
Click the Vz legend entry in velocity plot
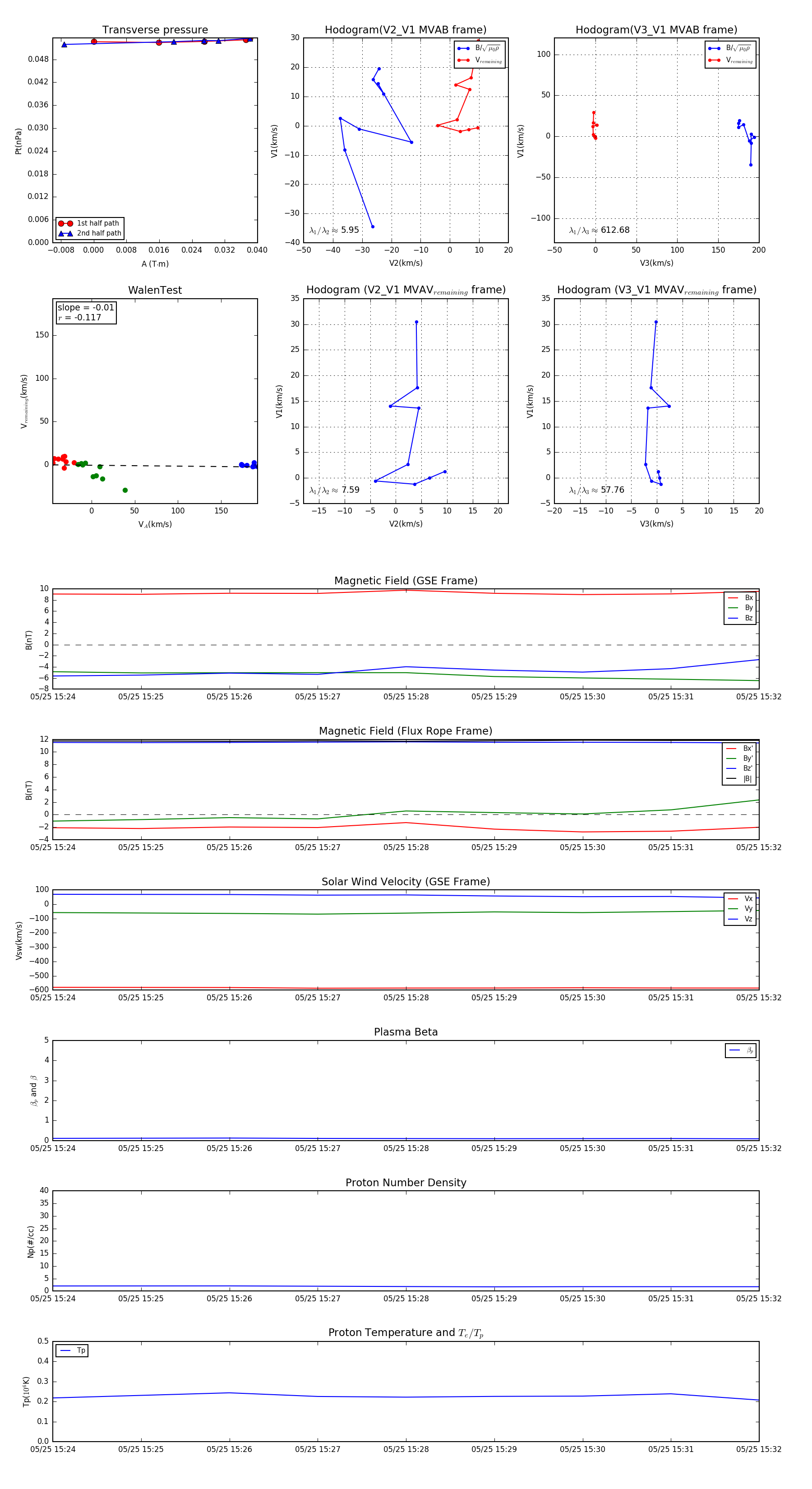740,919
